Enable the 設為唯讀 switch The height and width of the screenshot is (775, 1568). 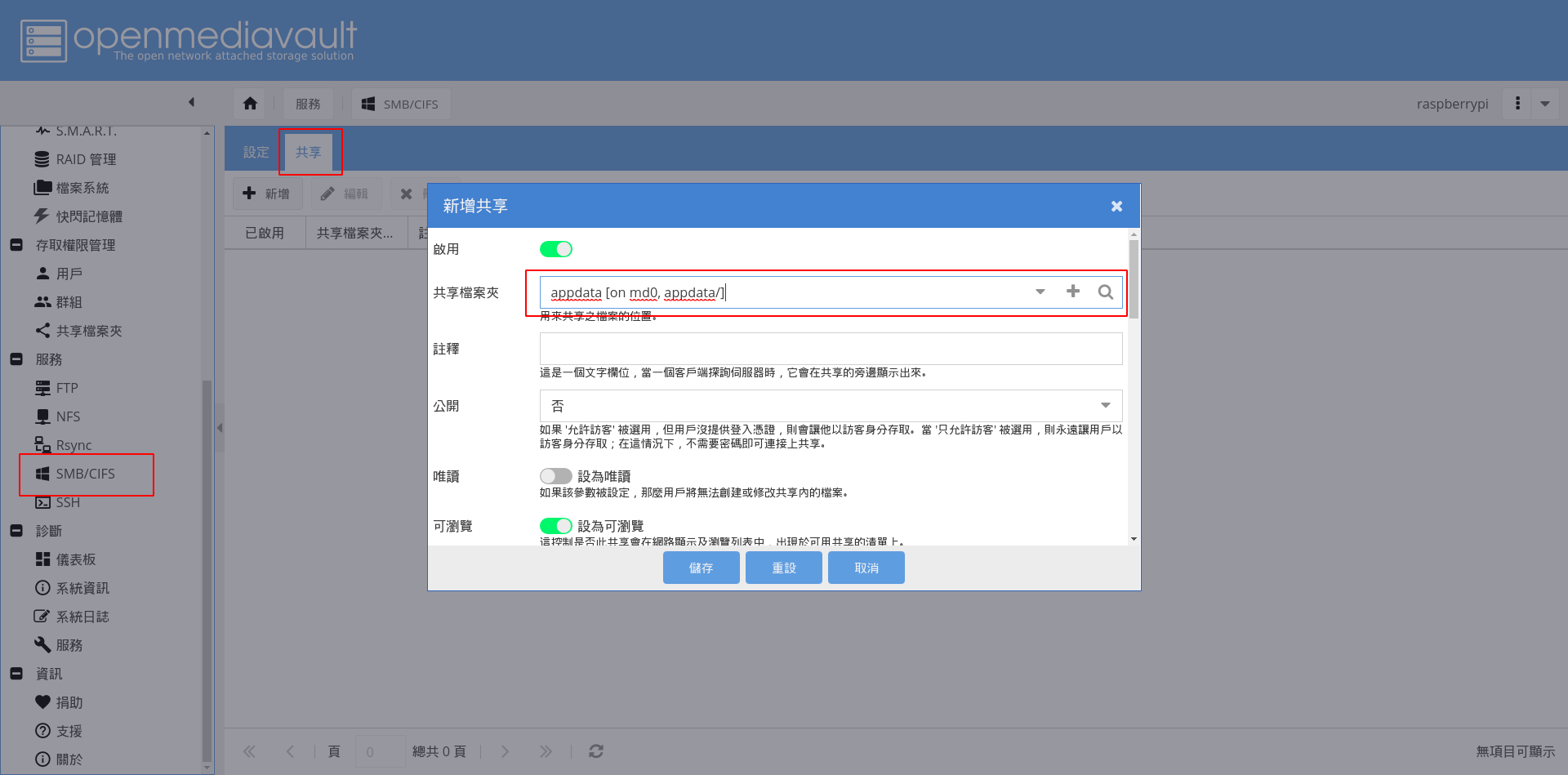pos(556,476)
